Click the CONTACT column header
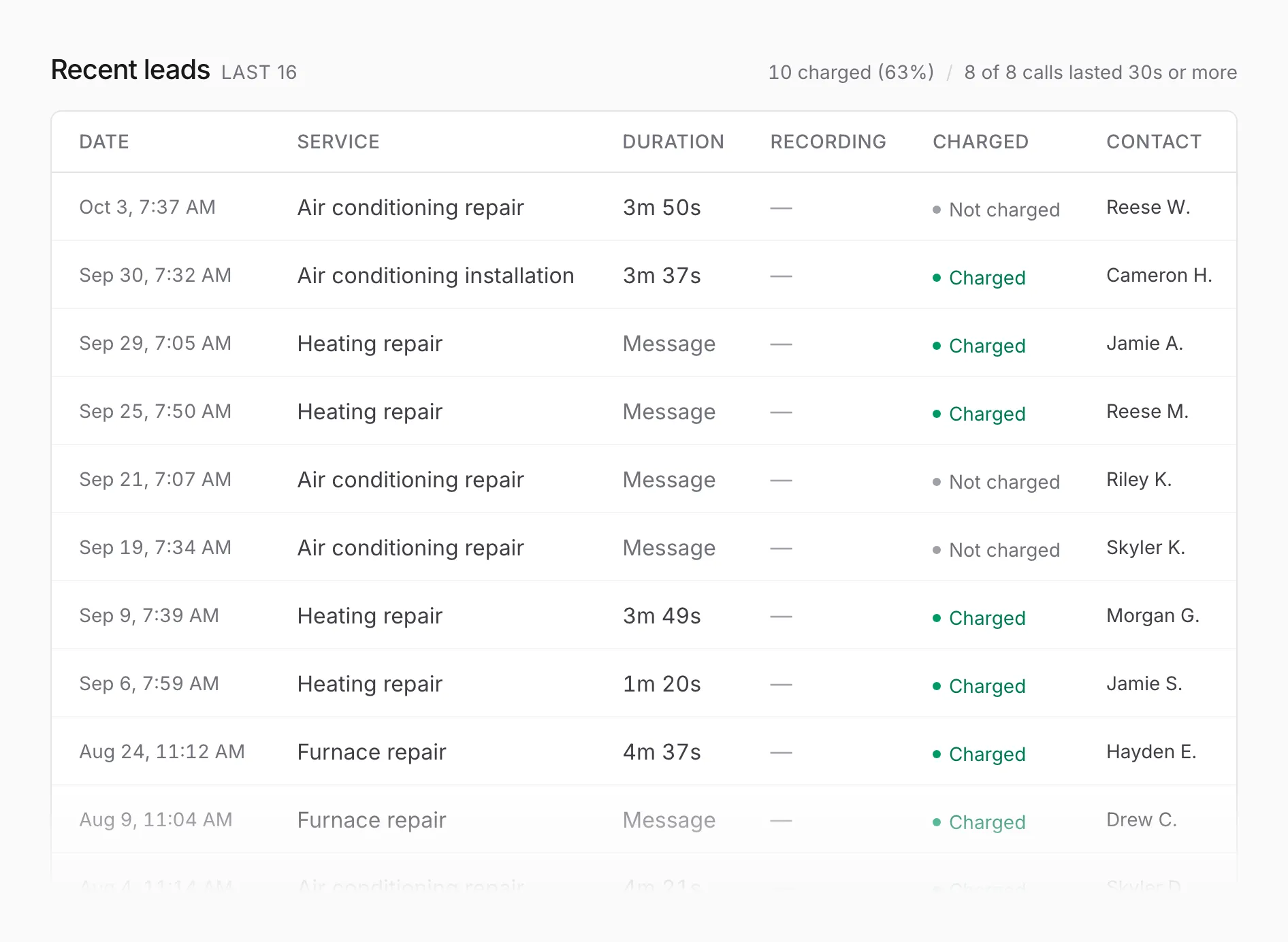1288x942 pixels. click(x=1154, y=142)
